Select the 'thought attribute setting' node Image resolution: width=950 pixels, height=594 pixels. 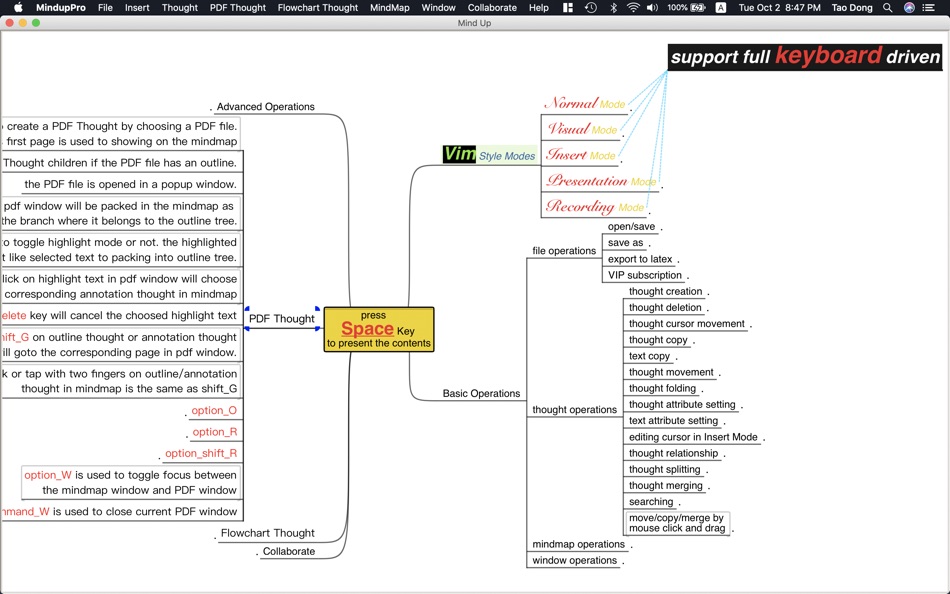(x=682, y=404)
